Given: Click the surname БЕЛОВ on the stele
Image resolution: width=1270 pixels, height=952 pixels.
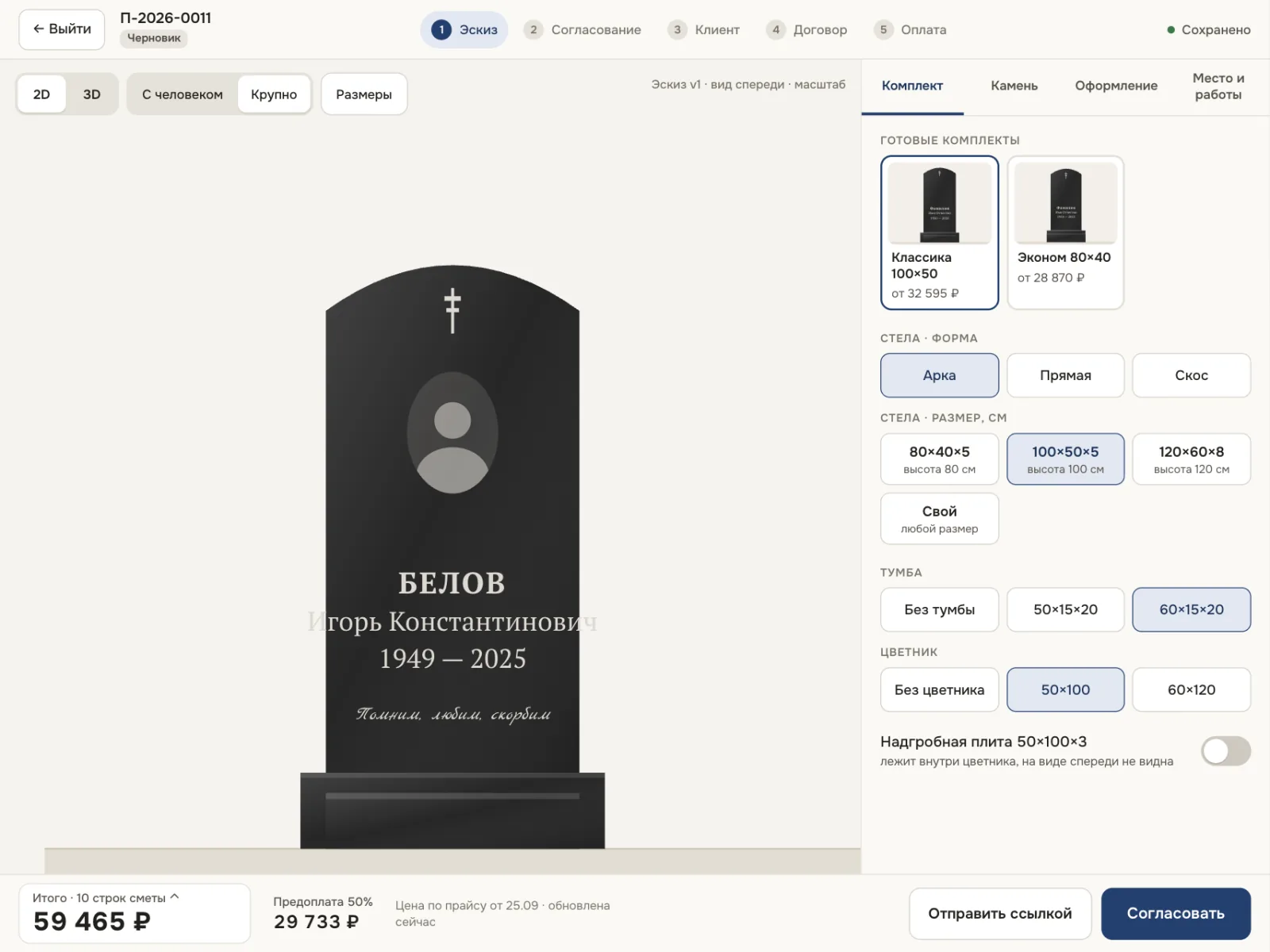Looking at the screenshot, I should click(452, 583).
